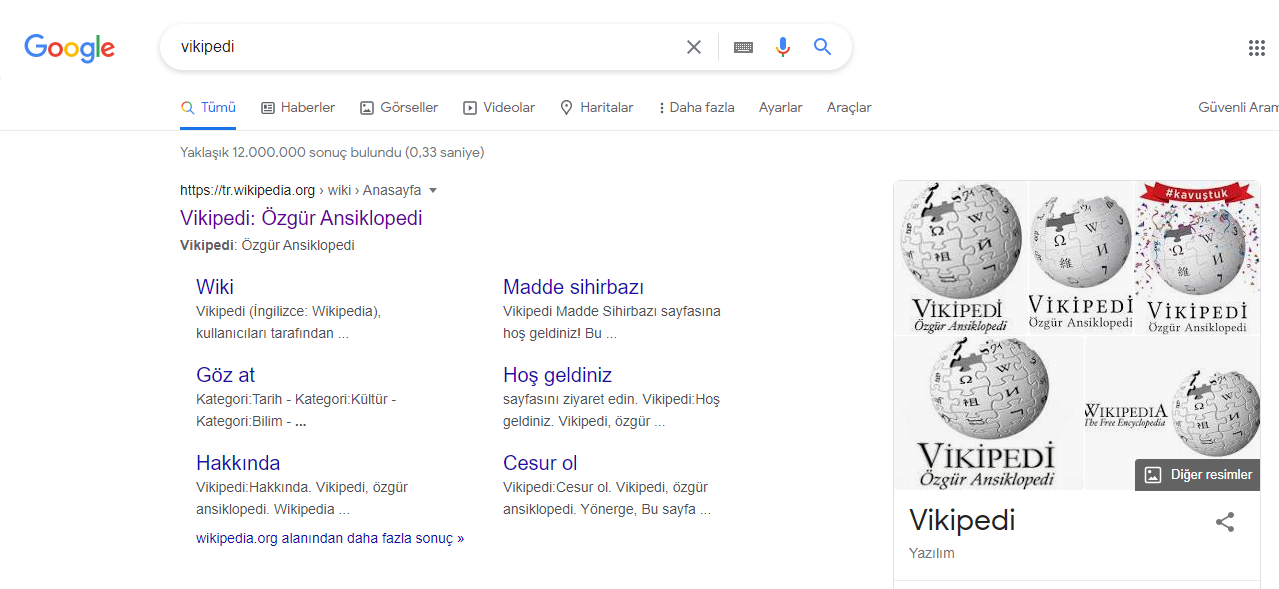Select the Tümü tab

click(x=208, y=108)
